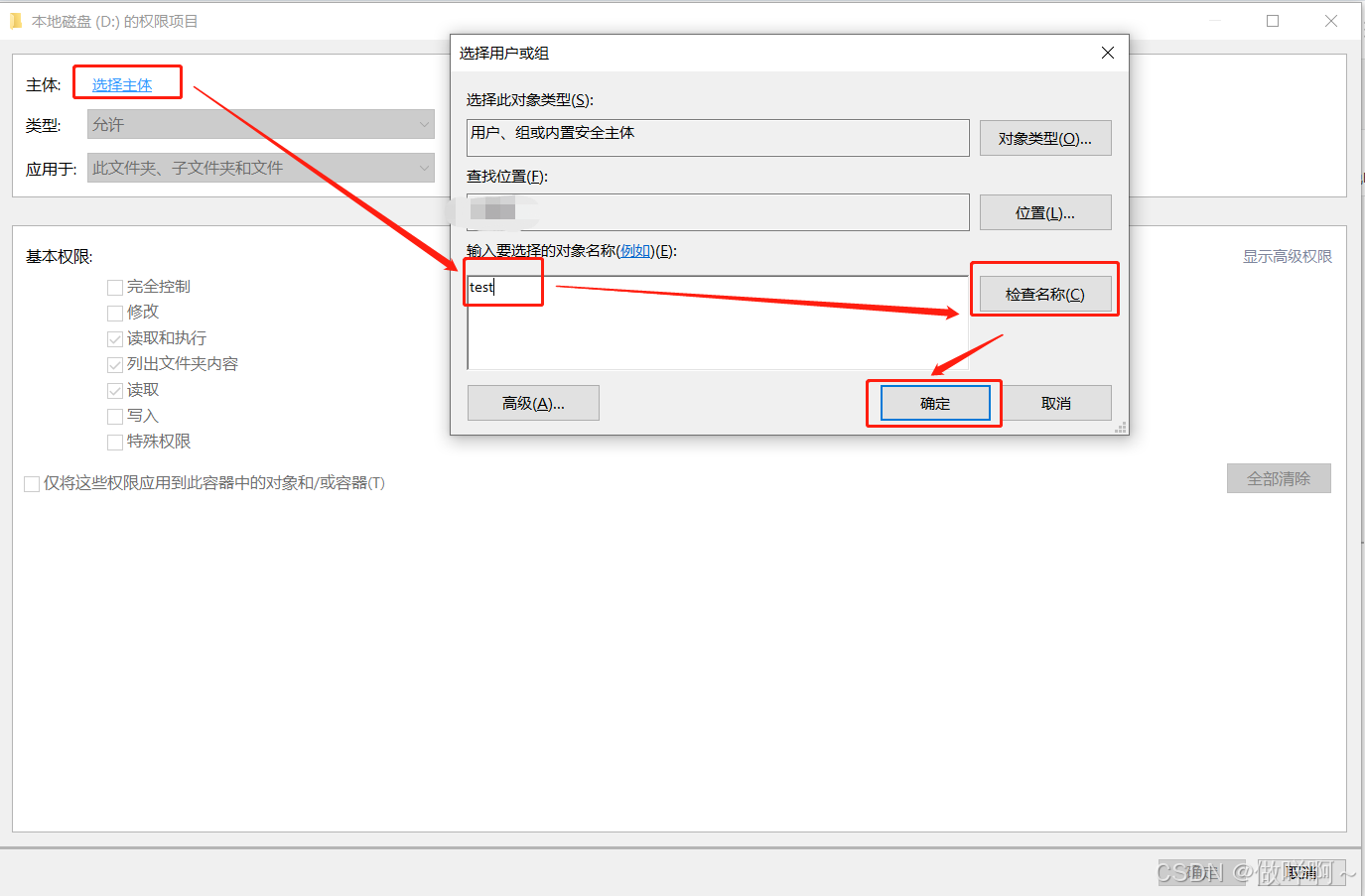Open the 应用于 dropdown list
The width and height of the screenshot is (1365, 896).
coord(261,168)
